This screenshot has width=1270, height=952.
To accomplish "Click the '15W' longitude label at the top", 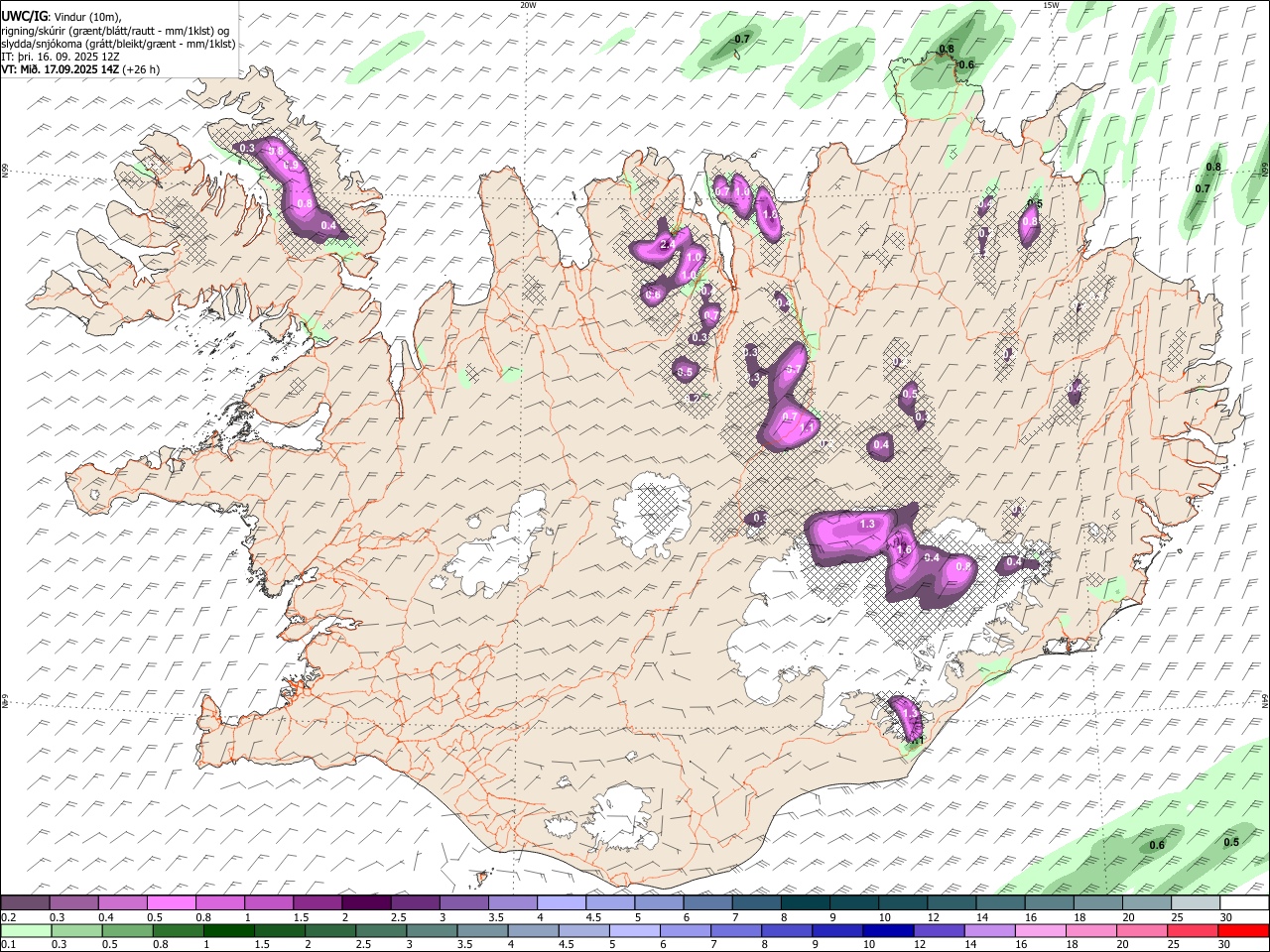I will [1051, 5].
